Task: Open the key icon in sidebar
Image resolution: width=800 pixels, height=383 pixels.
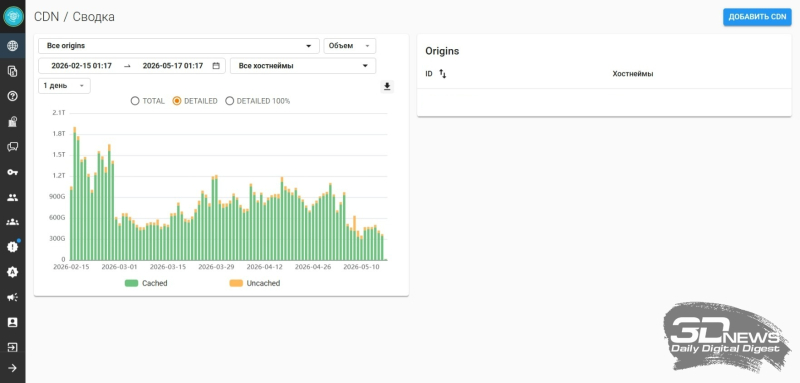Action: pos(13,172)
